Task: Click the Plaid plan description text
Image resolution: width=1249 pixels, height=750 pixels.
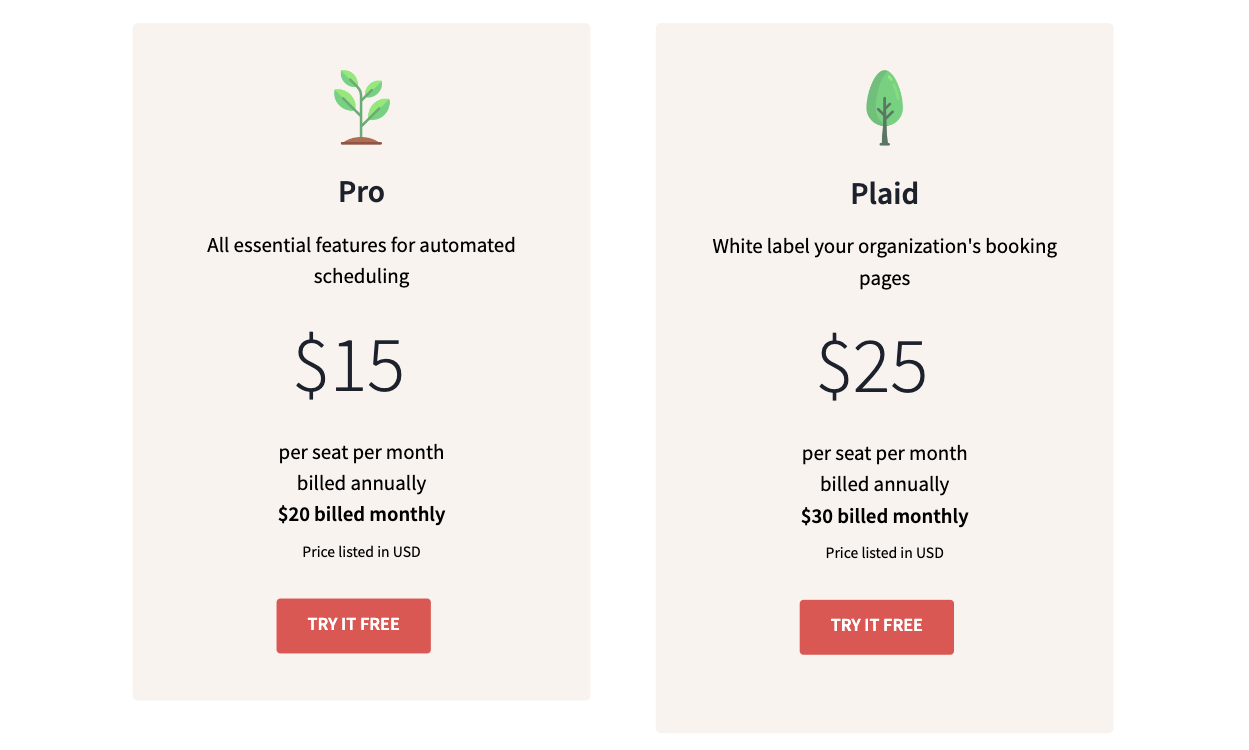Action: pyautogui.click(x=884, y=261)
